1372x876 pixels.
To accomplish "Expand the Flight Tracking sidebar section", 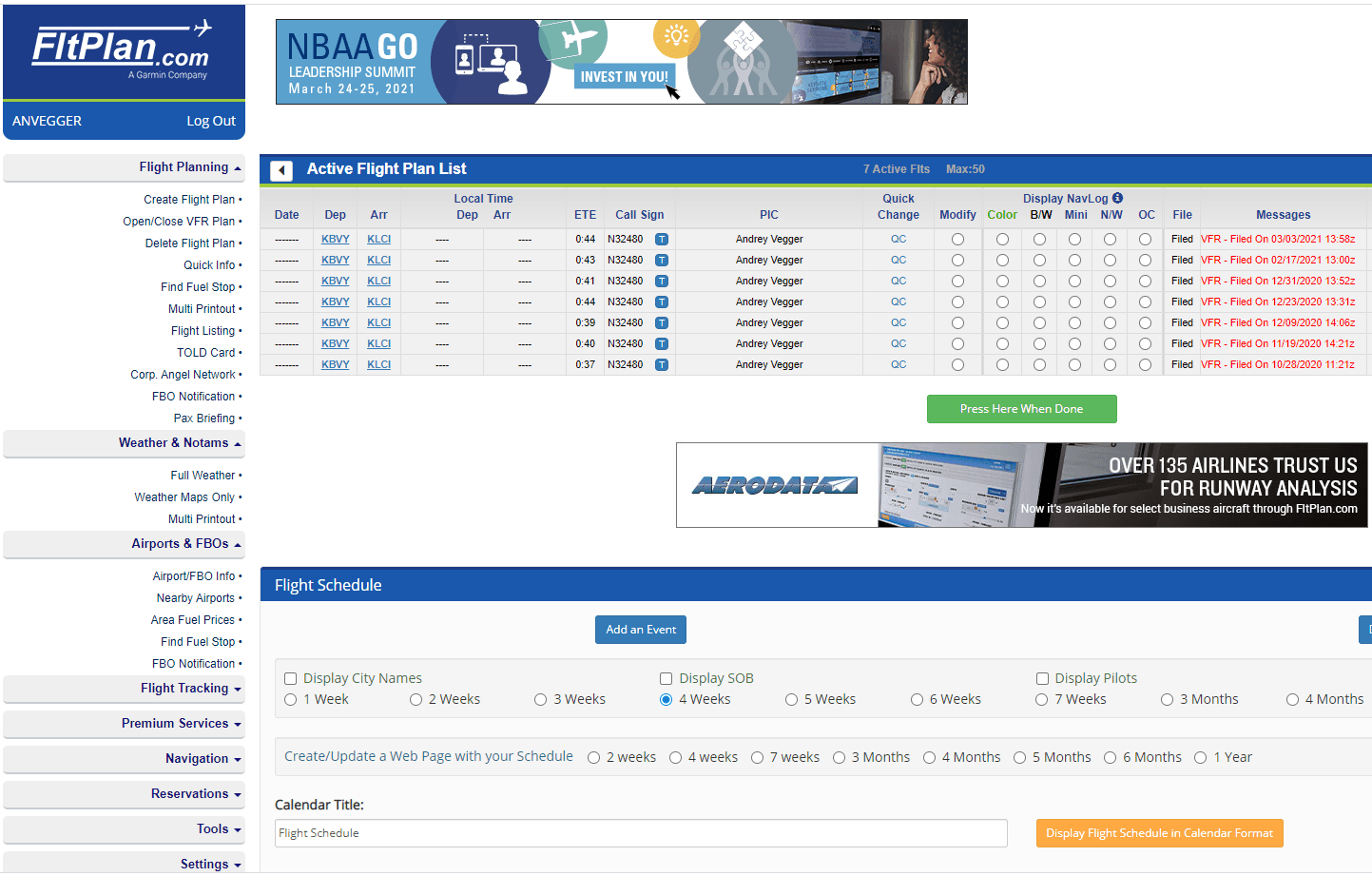I will (x=124, y=689).
